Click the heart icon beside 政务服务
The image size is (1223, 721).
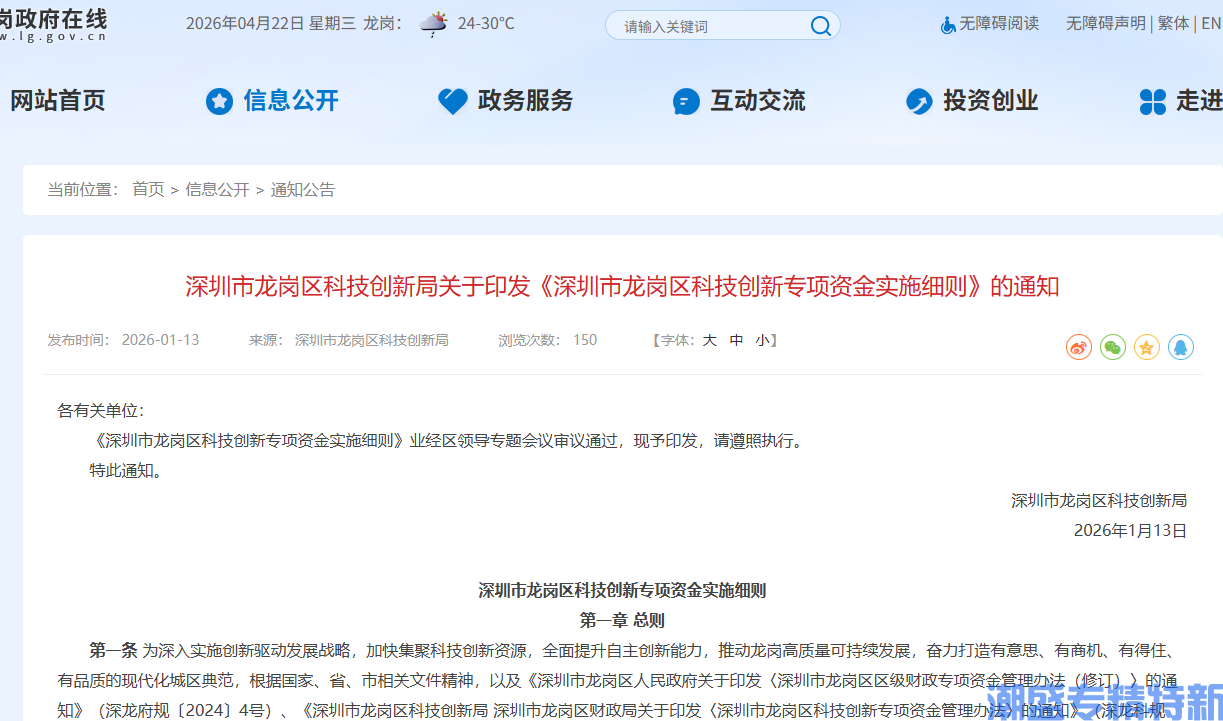point(452,101)
